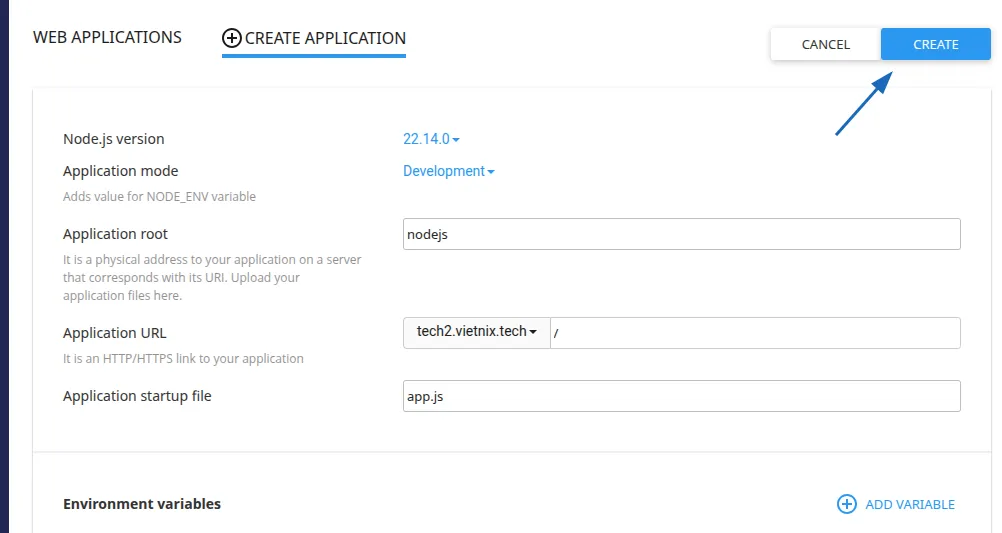Viewport: 1002px width, 533px height.
Task: Select the Create Application tab label
Action: [x=325, y=39]
